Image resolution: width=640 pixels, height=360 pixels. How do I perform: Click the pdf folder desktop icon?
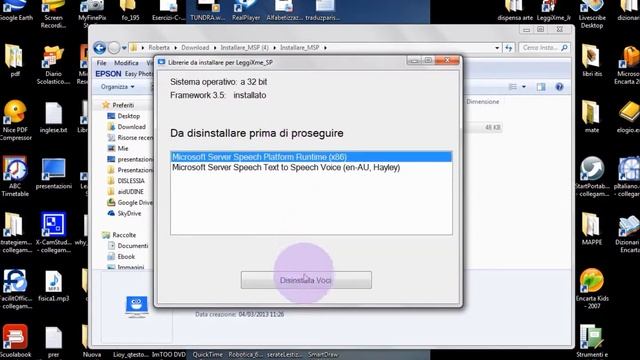[14, 60]
